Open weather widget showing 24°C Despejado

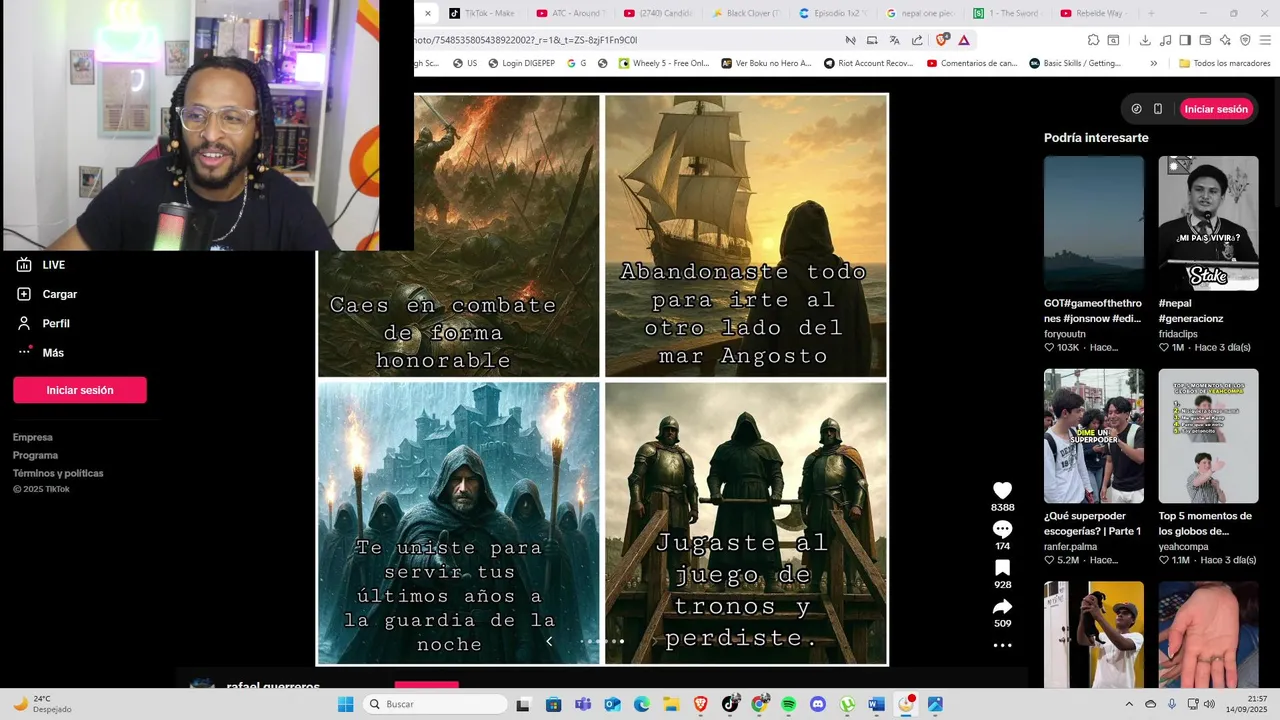tap(42, 704)
